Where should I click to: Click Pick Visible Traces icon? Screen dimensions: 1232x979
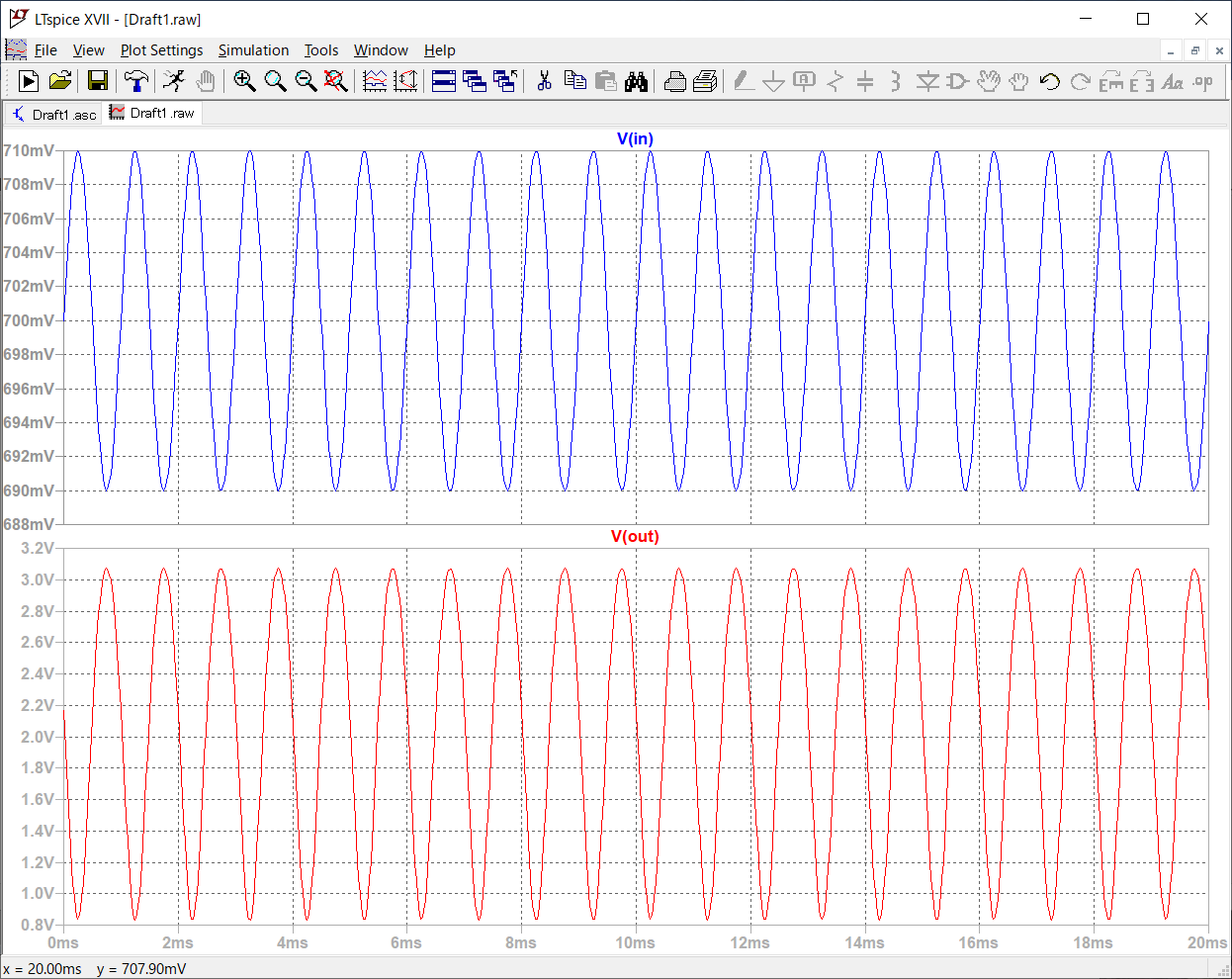point(375,81)
